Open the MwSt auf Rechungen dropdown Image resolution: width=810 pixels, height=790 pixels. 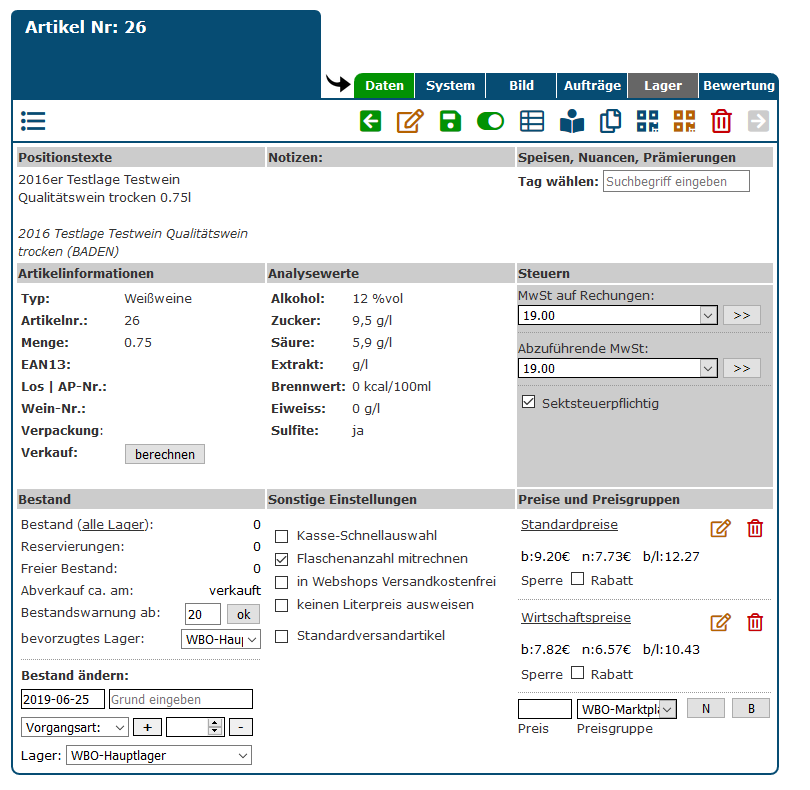(x=618, y=315)
